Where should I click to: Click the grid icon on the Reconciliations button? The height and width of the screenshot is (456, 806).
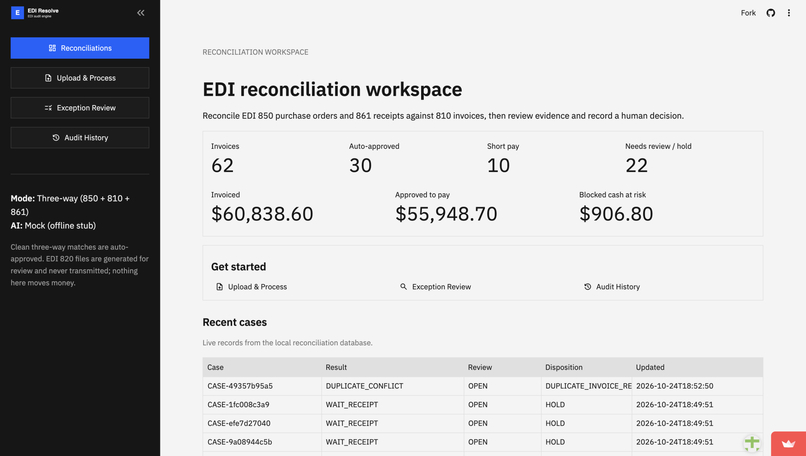tap(52, 48)
